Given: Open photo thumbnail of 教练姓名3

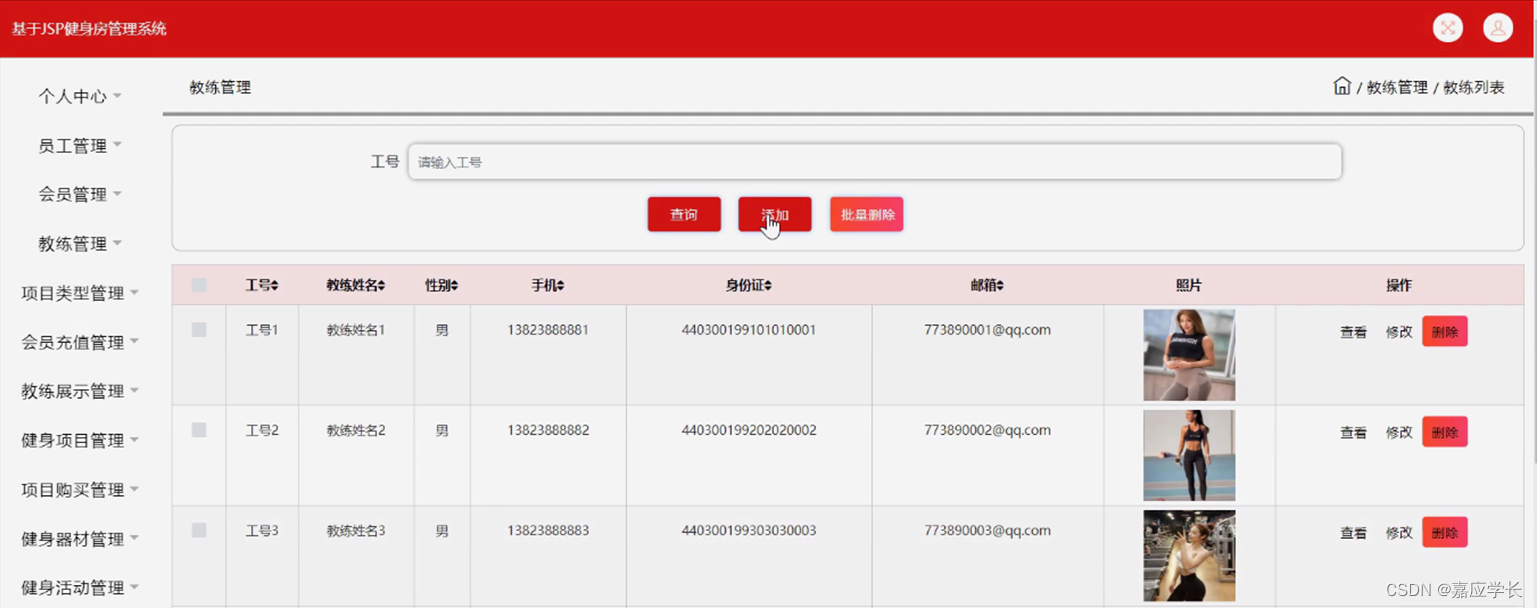Looking at the screenshot, I should click(1189, 556).
